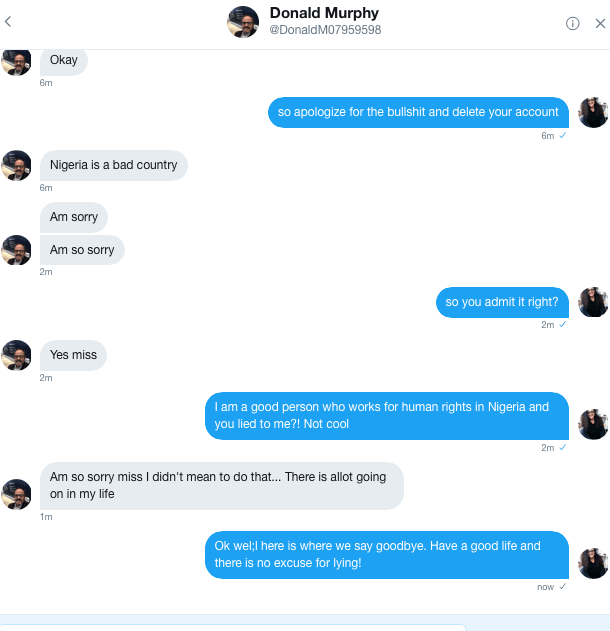Click sender avatar beside the goodbye message

tap(593, 563)
